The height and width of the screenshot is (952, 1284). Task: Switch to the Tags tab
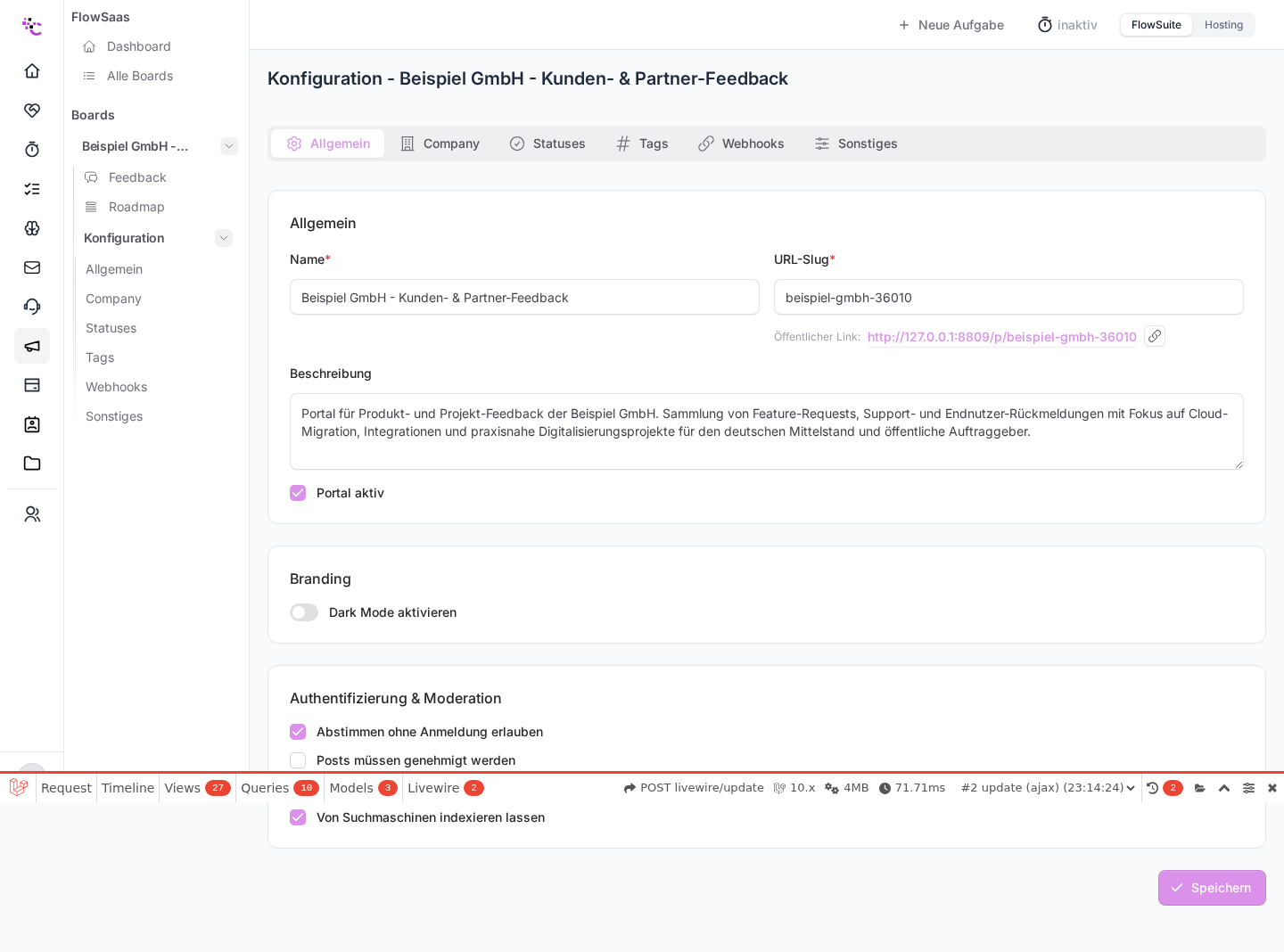pyautogui.click(x=642, y=144)
